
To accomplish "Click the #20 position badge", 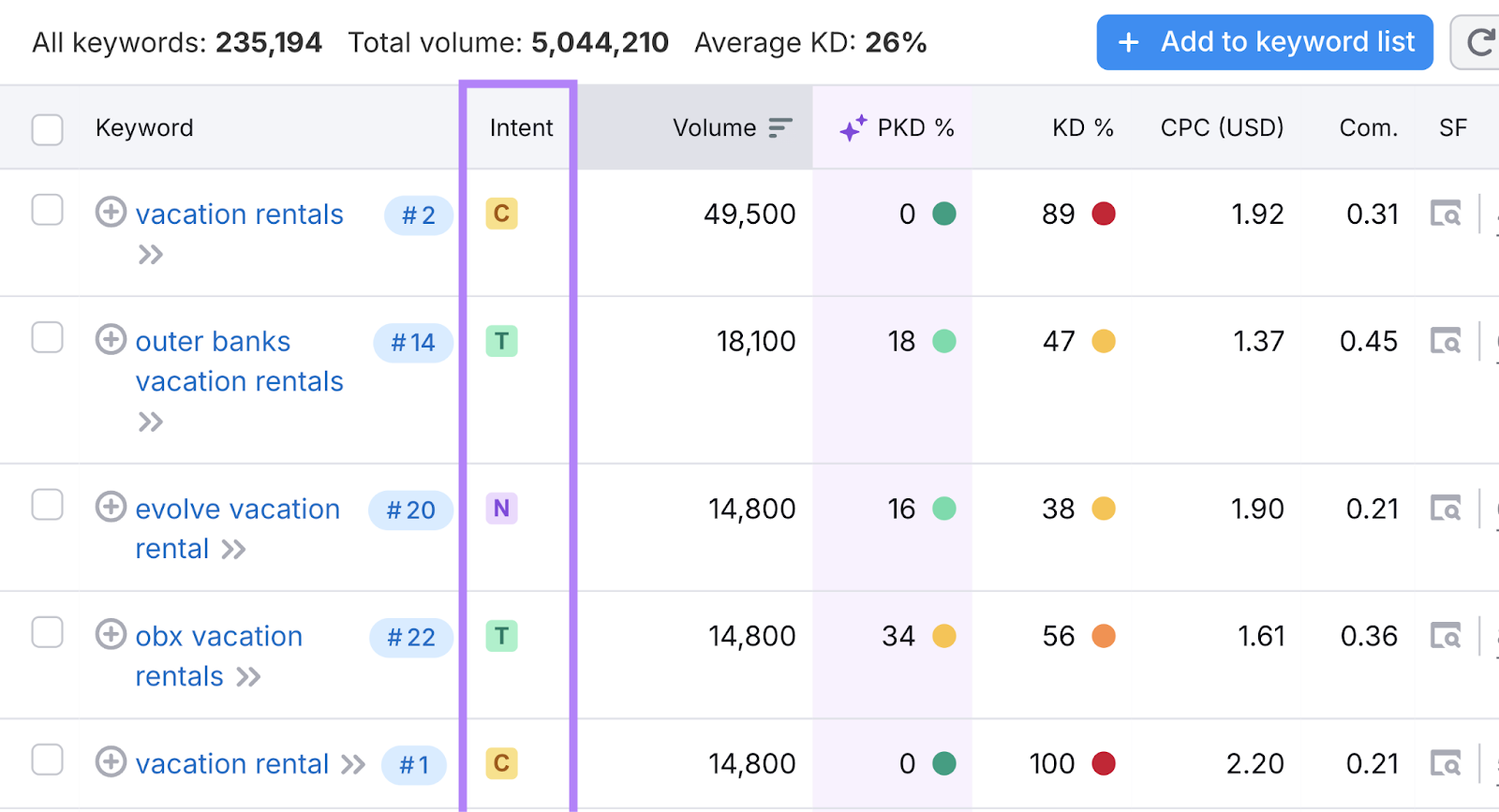I will point(411,510).
